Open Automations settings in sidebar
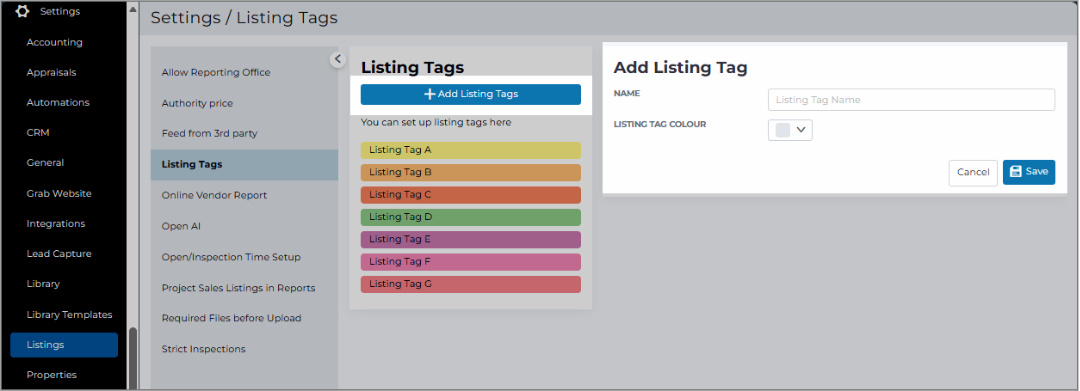The width and height of the screenshot is (1080, 391). pos(58,103)
